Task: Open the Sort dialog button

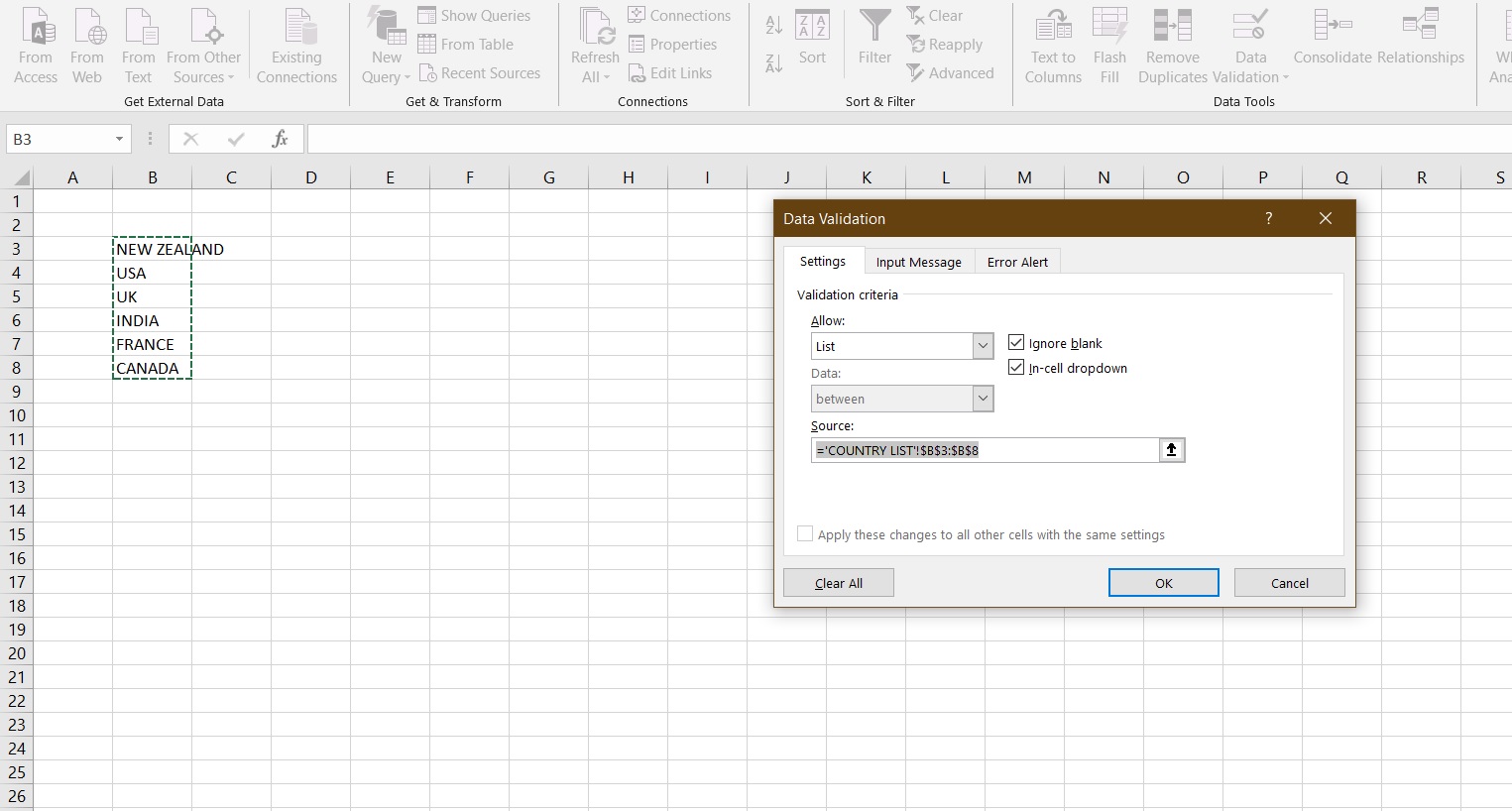Action: click(812, 40)
